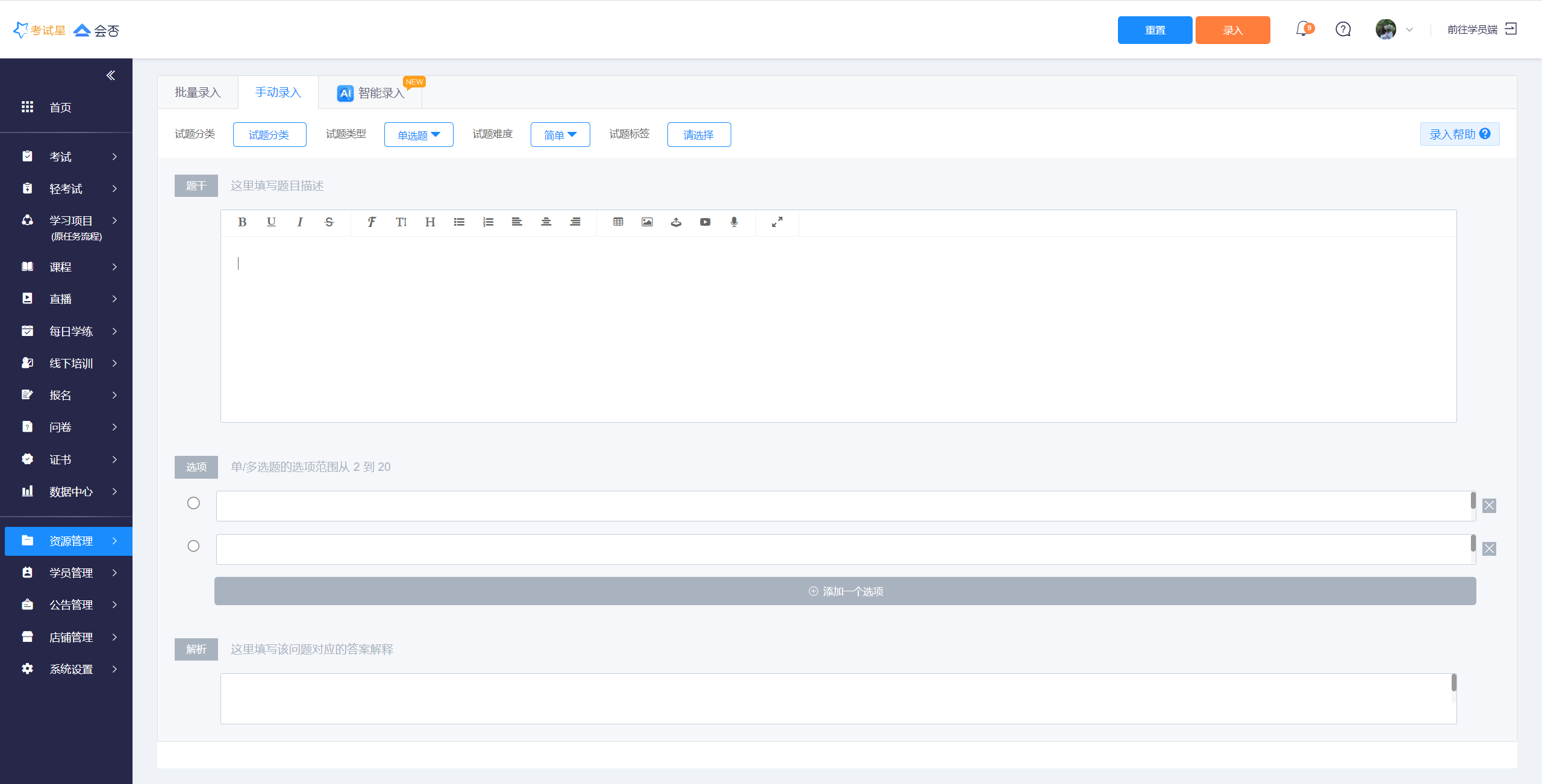Open the 单选题 question type dropdown
Screen dimensions: 1542x784
pos(419,135)
